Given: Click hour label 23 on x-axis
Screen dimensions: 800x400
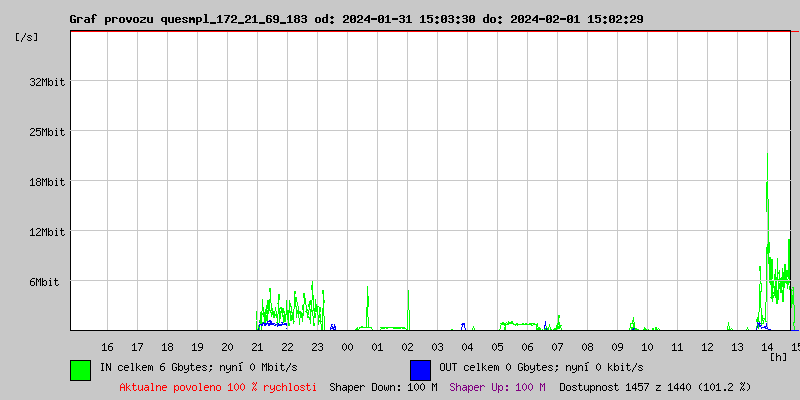Looking at the screenshot, I should tap(317, 347).
